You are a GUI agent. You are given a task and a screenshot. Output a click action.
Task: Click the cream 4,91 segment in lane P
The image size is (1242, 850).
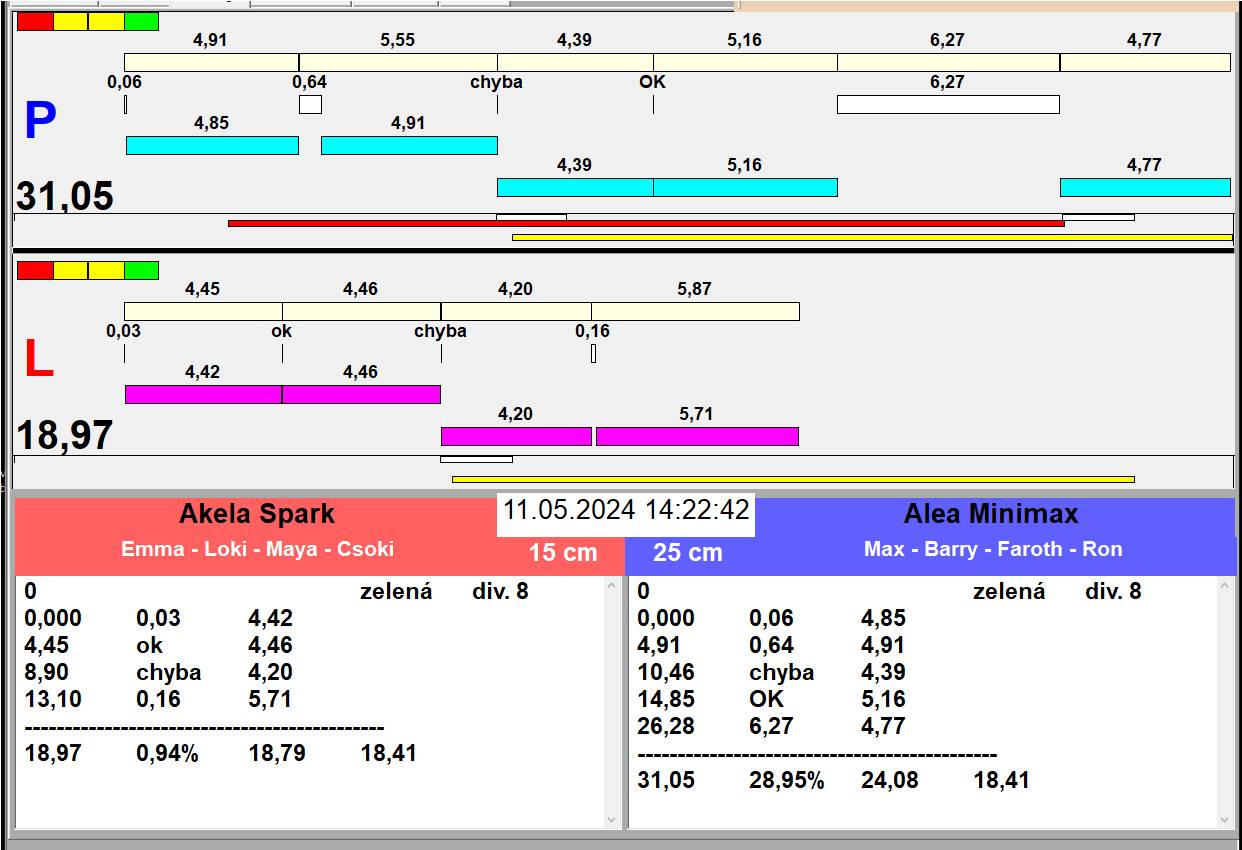click(211, 62)
